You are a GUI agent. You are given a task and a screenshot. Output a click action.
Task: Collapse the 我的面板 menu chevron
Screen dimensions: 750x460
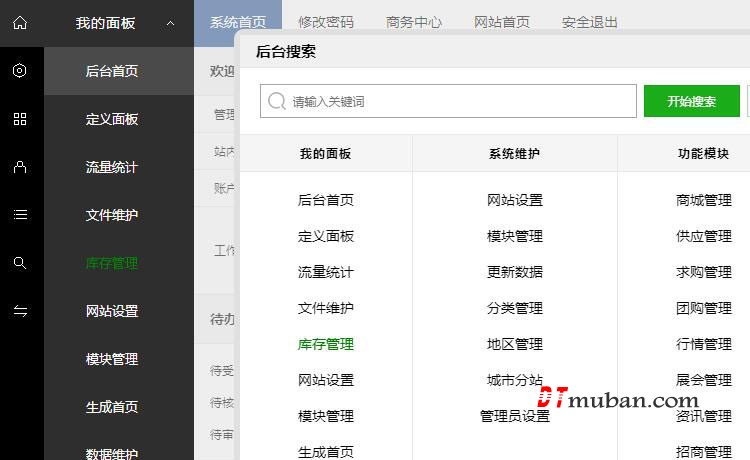point(171,23)
